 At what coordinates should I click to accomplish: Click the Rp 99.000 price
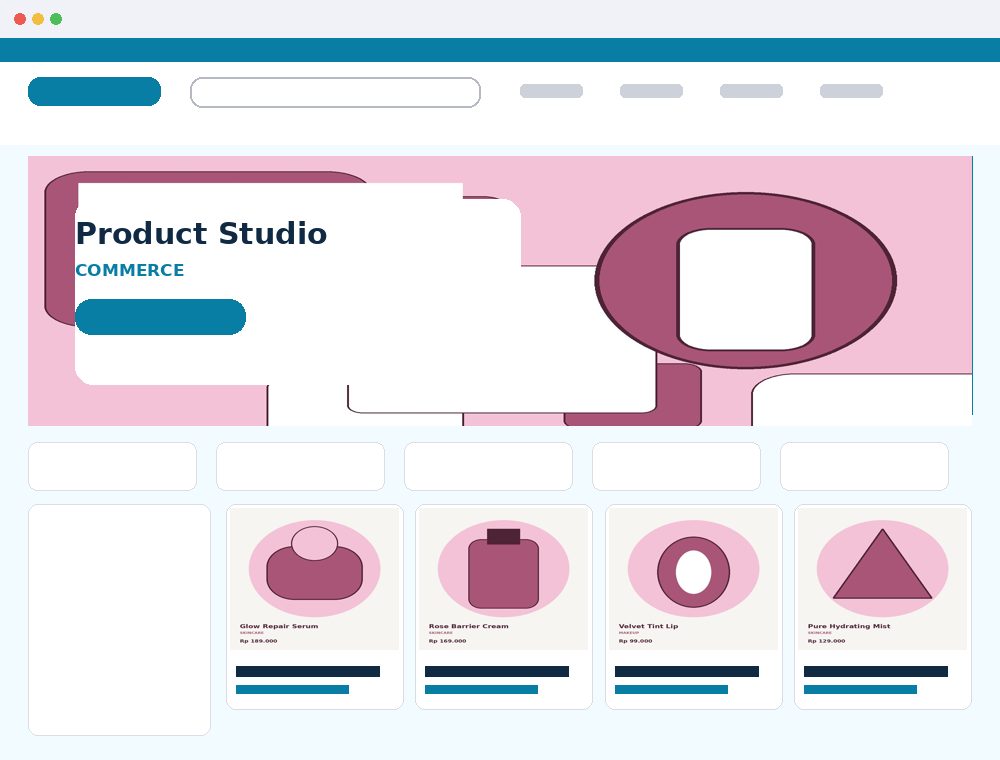click(635, 641)
